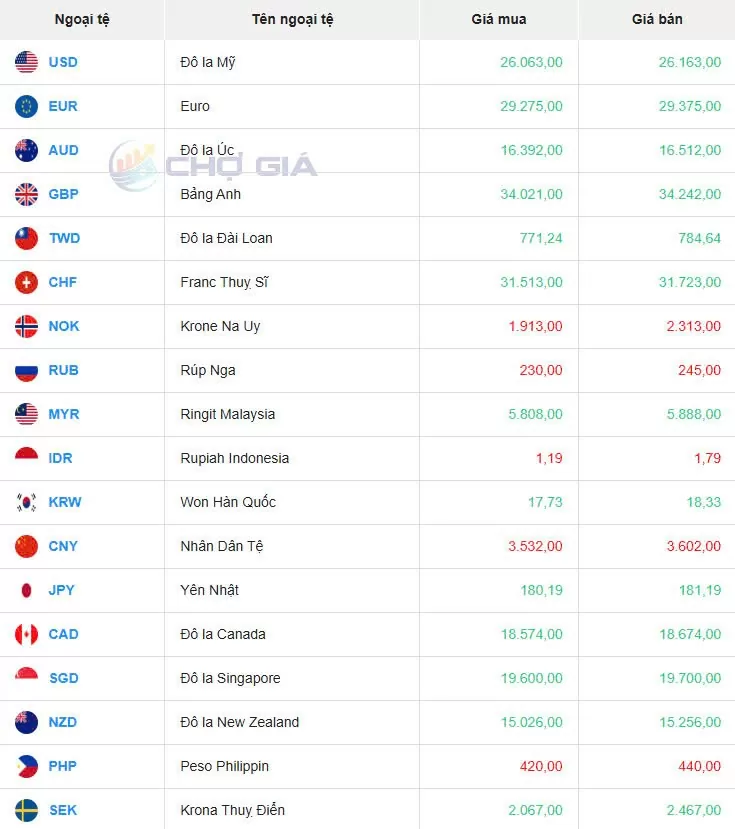Click the UK flag beside GBP
Image resolution: width=735 pixels, height=829 pixels.
tap(26, 194)
